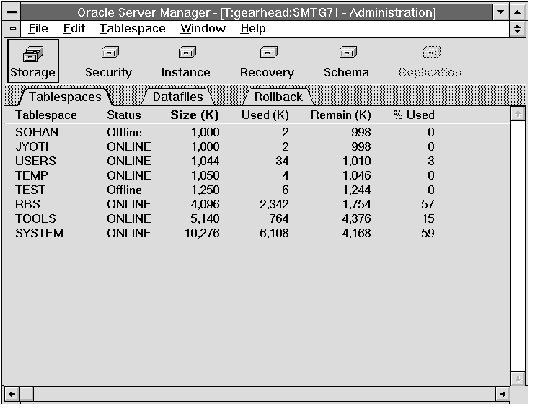Click the Size (K) column header
The width and height of the screenshot is (536, 409).
click(195, 115)
